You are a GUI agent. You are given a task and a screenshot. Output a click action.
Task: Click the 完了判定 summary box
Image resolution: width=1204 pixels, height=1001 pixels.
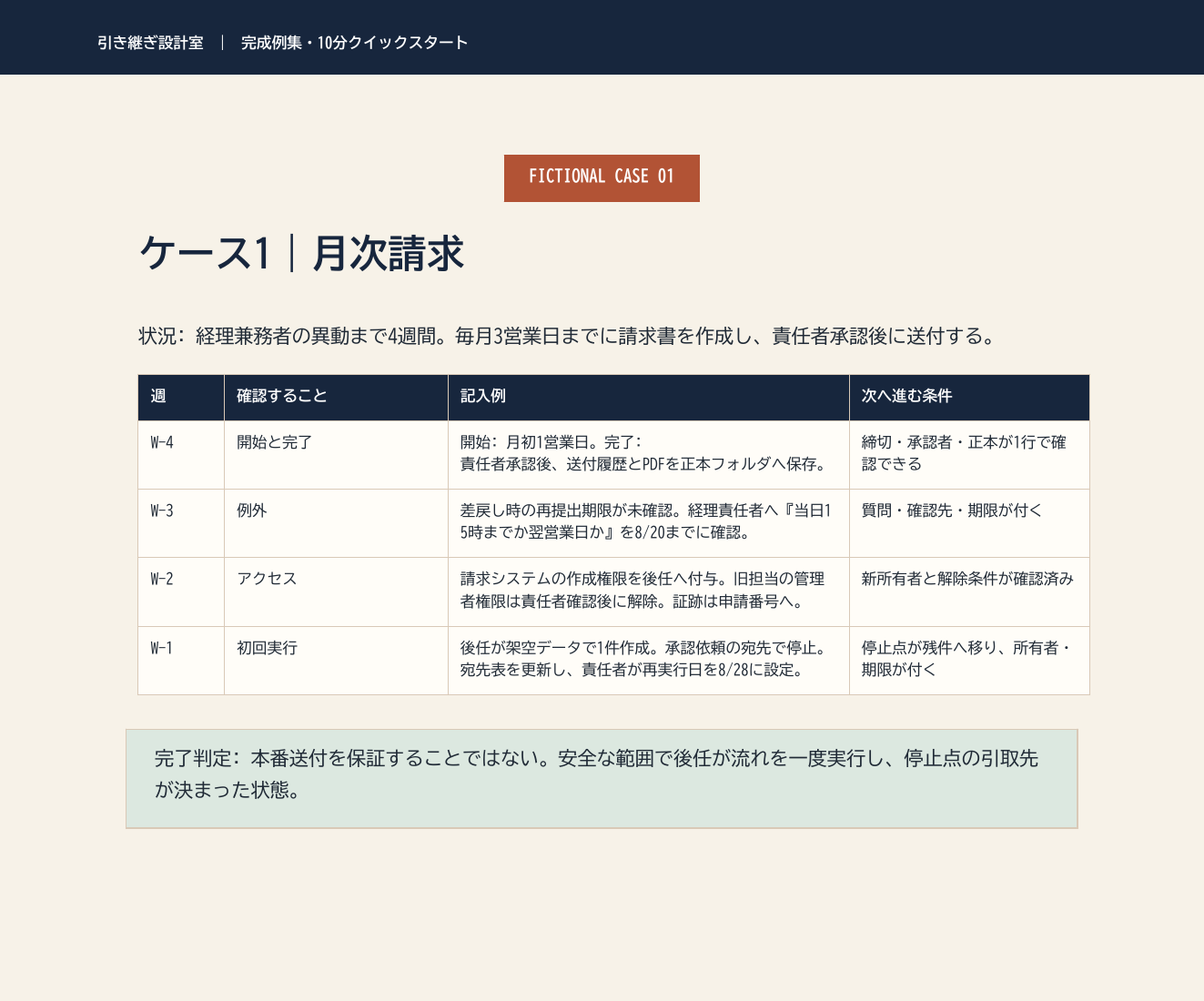tap(602, 779)
